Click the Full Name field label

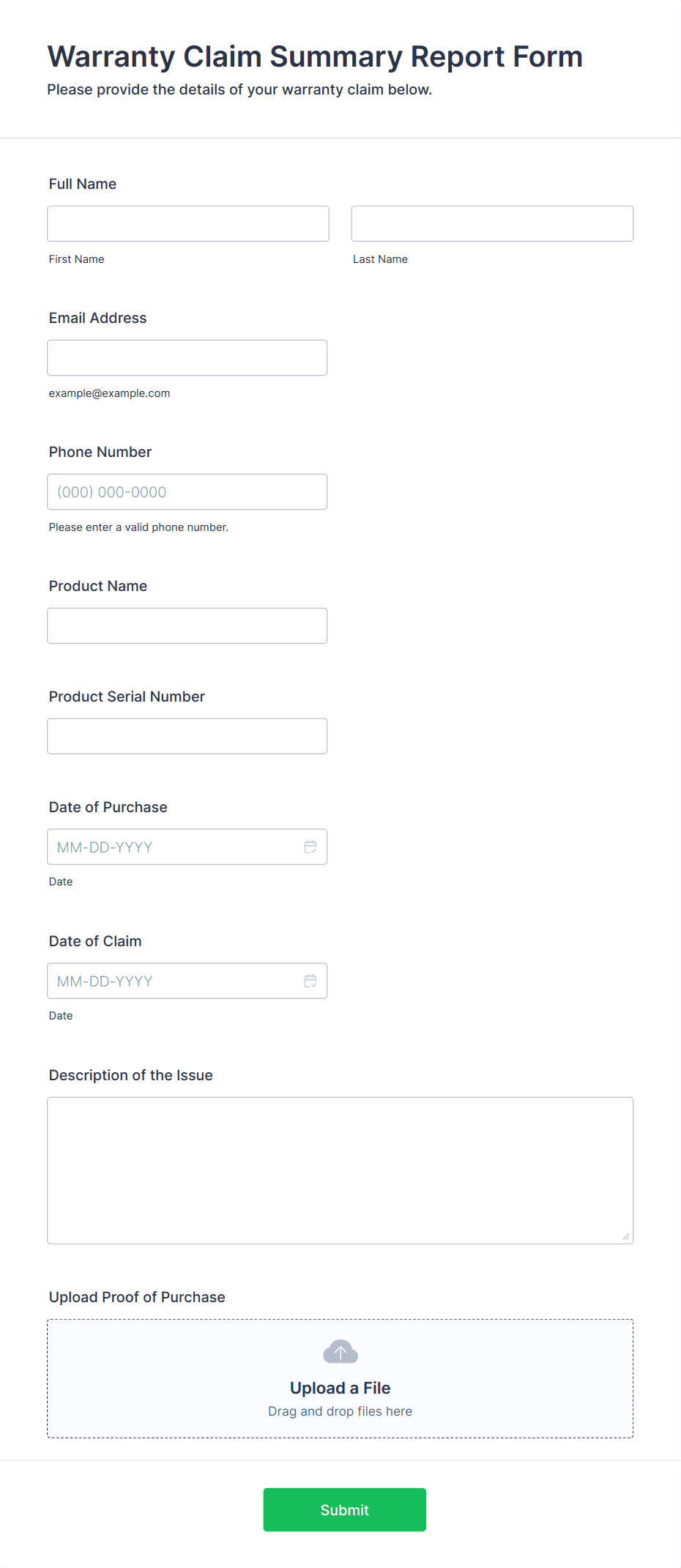83,184
